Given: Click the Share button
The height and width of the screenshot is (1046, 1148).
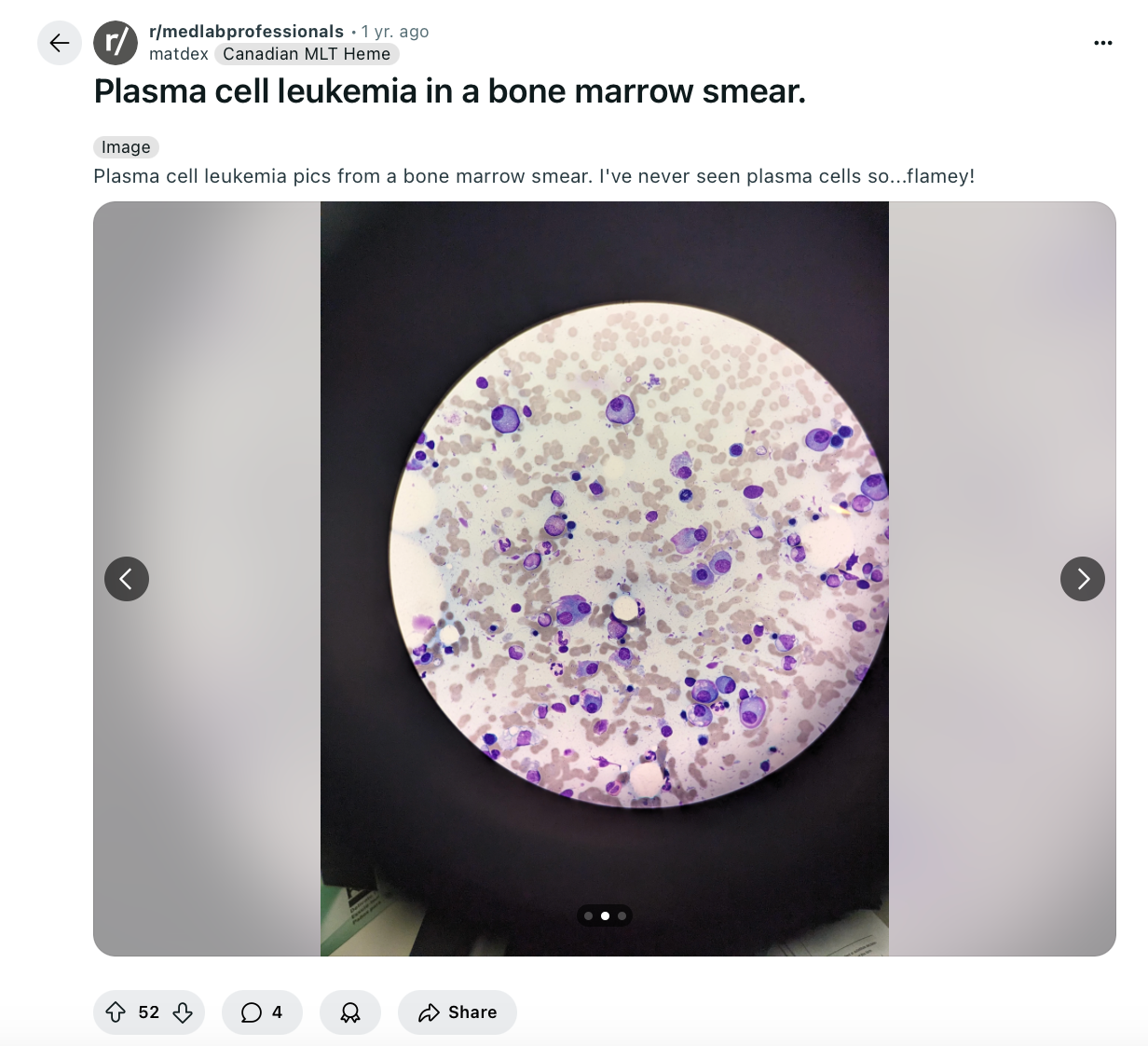Looking at the screenshot, I should click(x=458, y=1012).
